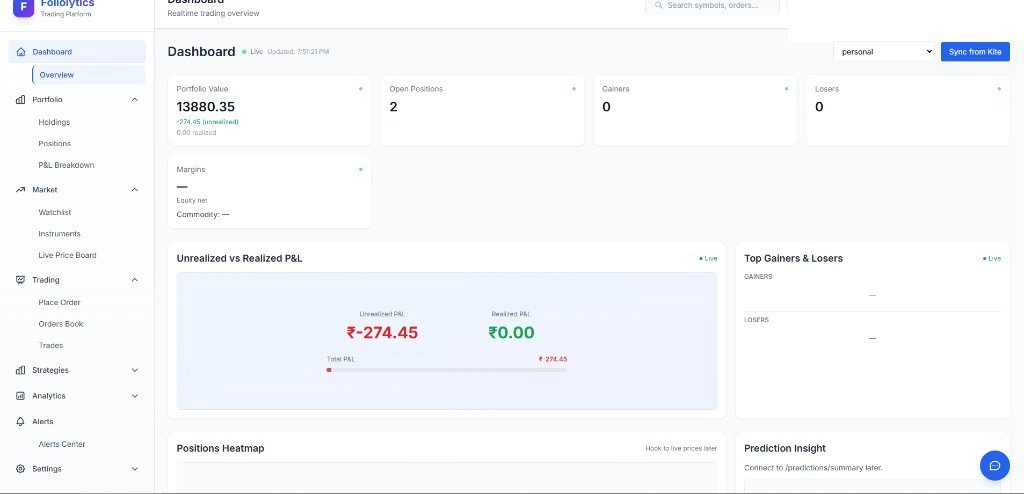Click the Market trend arrow icon
The height and width of the screenshot is (494, 1024).
[x=20, y=189]
